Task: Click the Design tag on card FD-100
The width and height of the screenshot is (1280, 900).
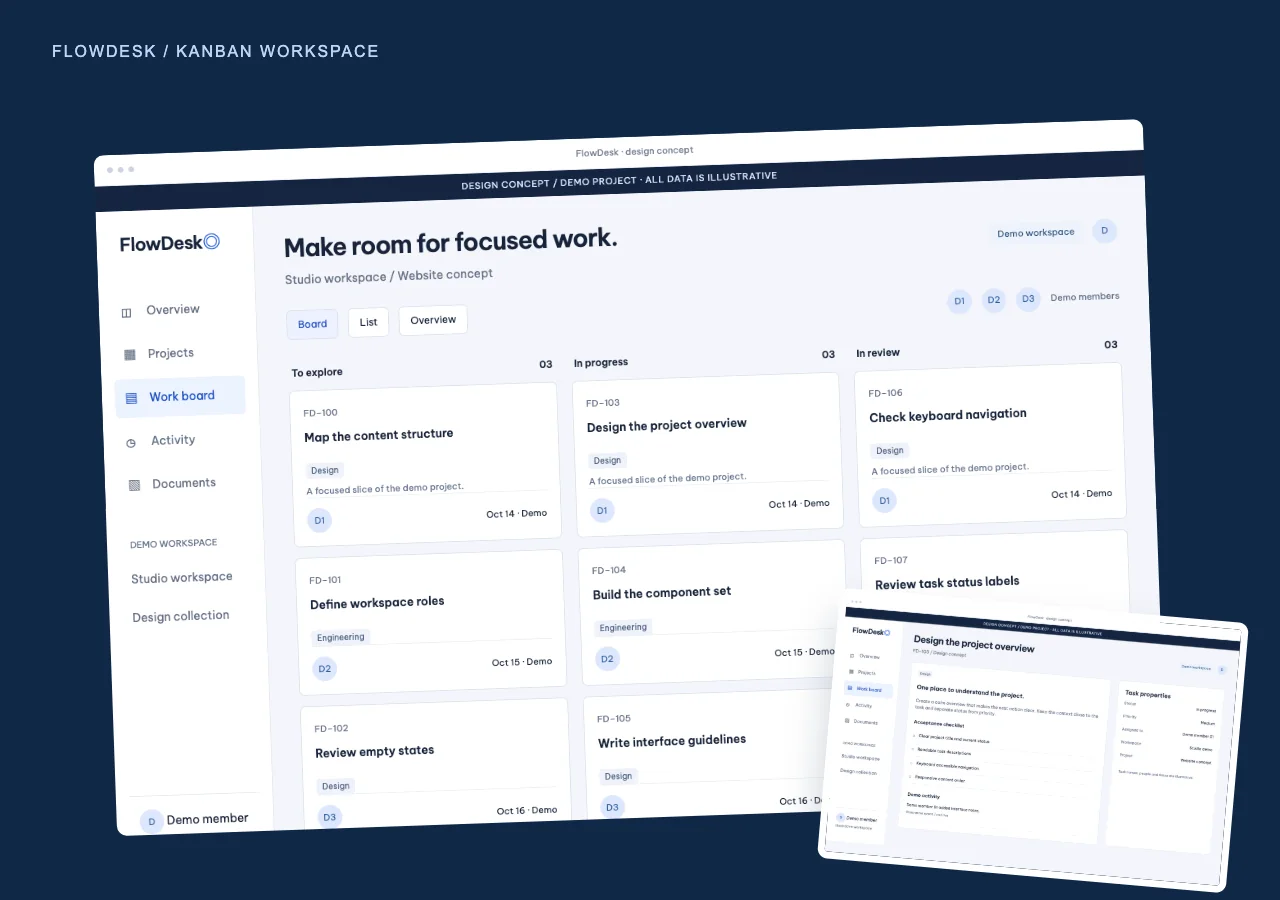Action: tap(325, 470)
